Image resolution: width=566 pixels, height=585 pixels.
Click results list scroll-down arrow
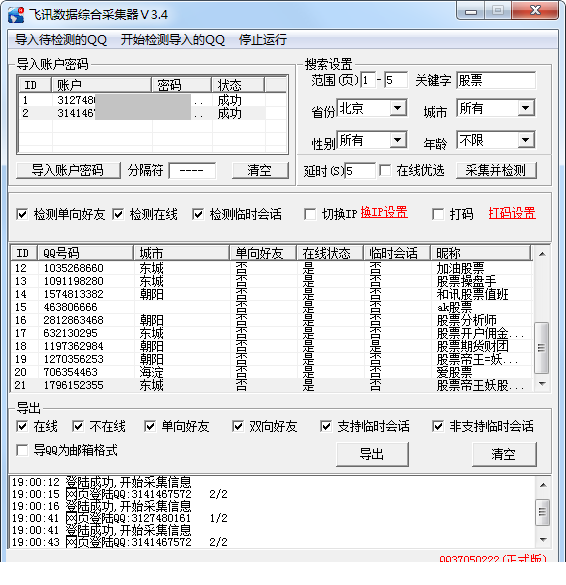pos(542,384)
